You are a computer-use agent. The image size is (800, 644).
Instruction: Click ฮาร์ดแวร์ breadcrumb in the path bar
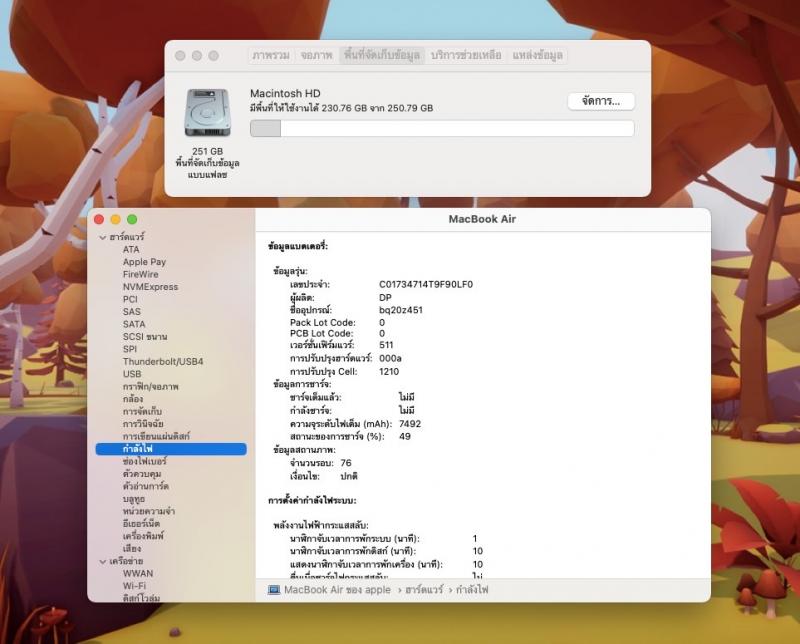click(424, 590)
